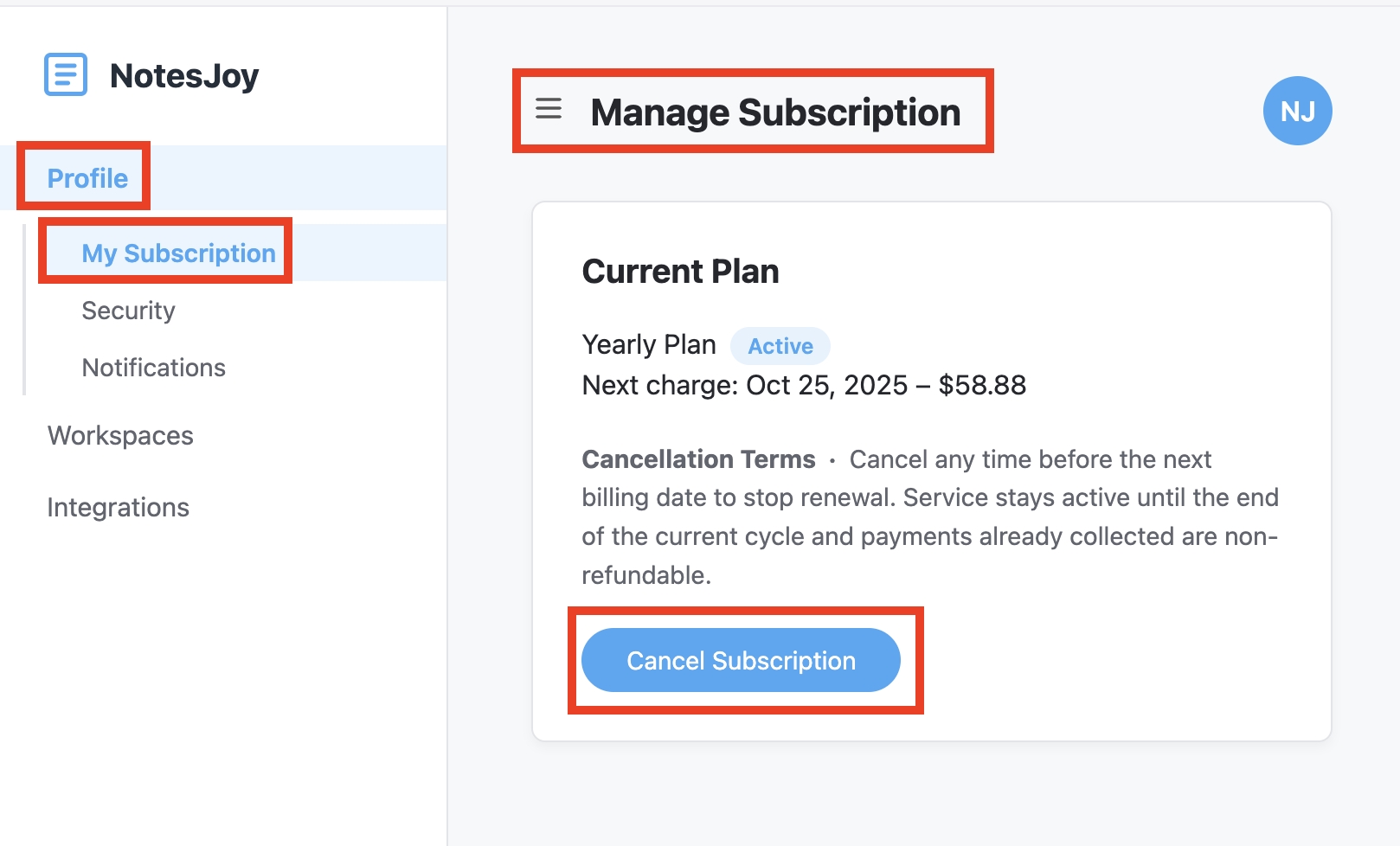This screenshot has height=846, width=1400.
Task: Open My Subscription in the sidebar
Action: (x=178, y=253)
